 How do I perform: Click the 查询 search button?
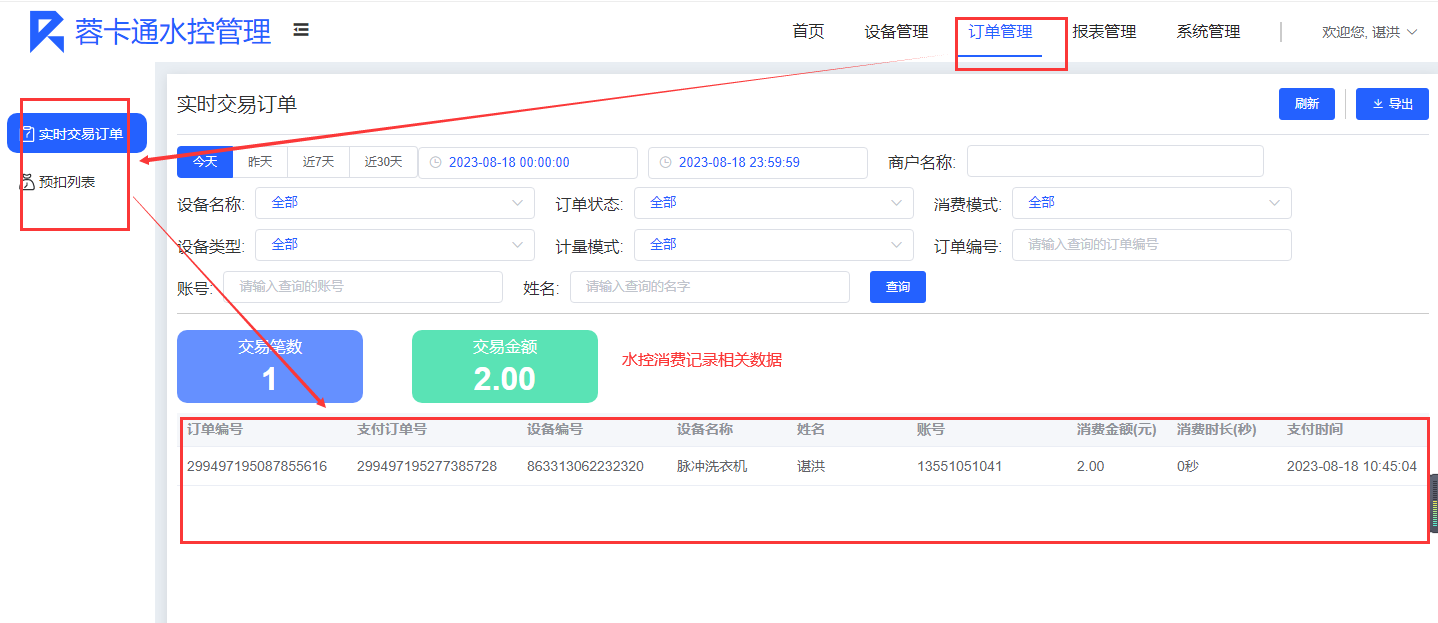tap(898, 287)
